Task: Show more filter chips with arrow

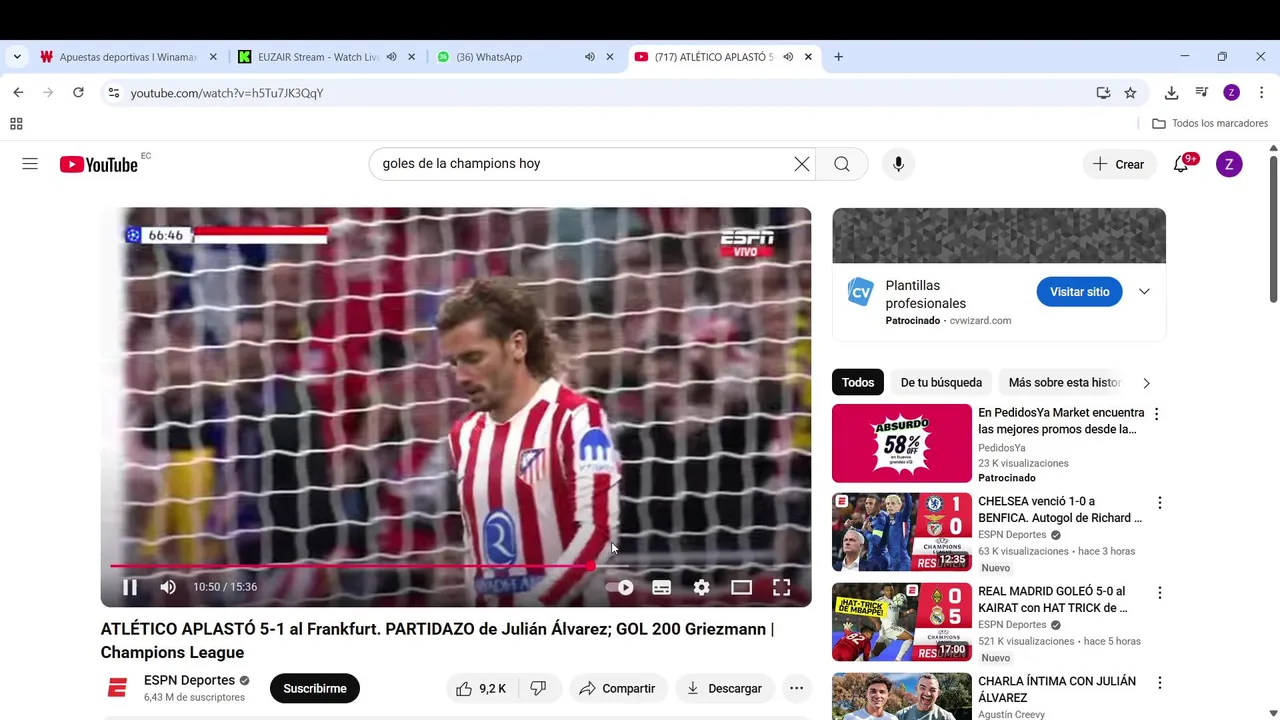Action: (x=1146, y=383)
